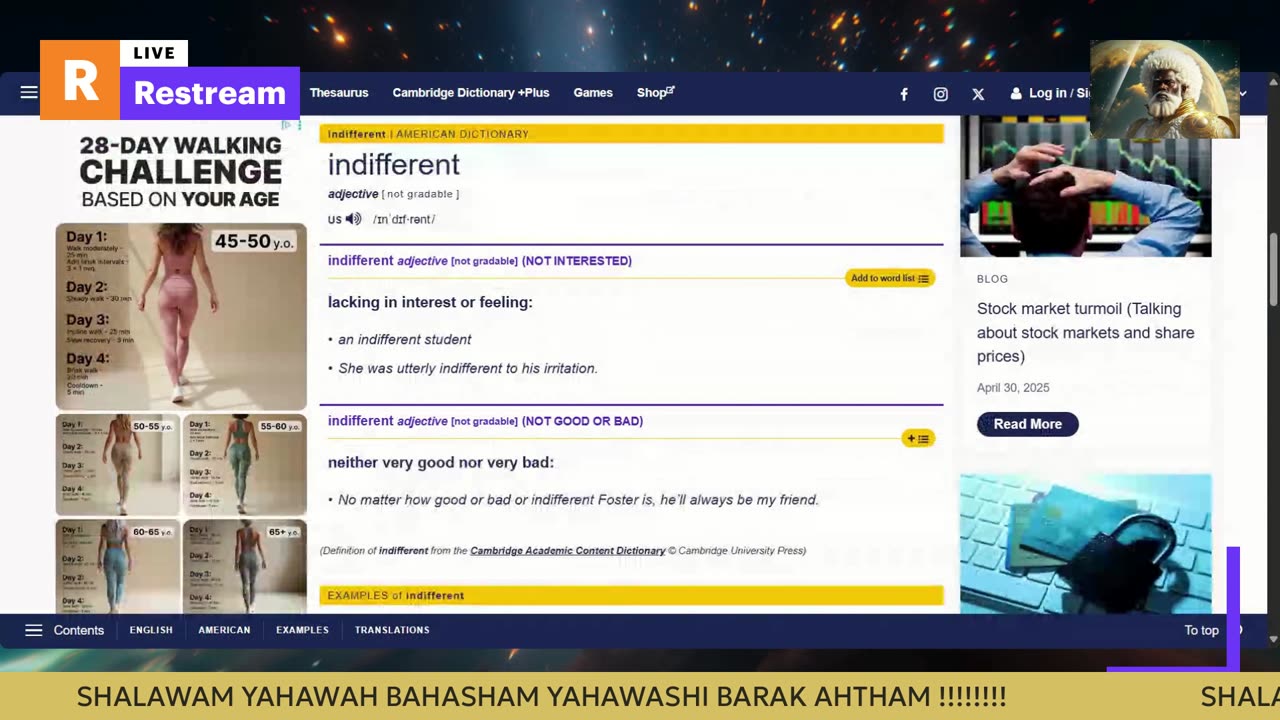This screenshot has height=720, width=1280.
Task: Click 55-60 y.o. walking ad tile
Action: [x=245, y=464]
